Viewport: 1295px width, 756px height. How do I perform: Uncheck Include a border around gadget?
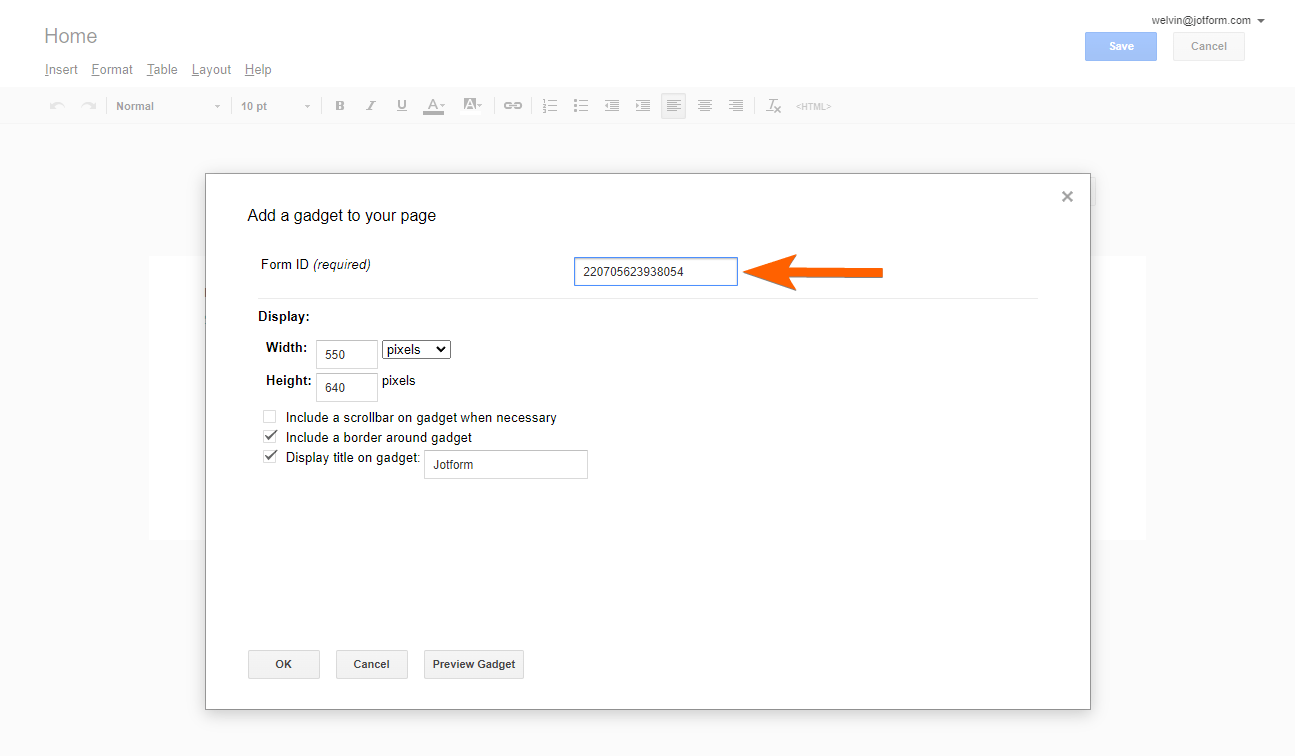270,437
